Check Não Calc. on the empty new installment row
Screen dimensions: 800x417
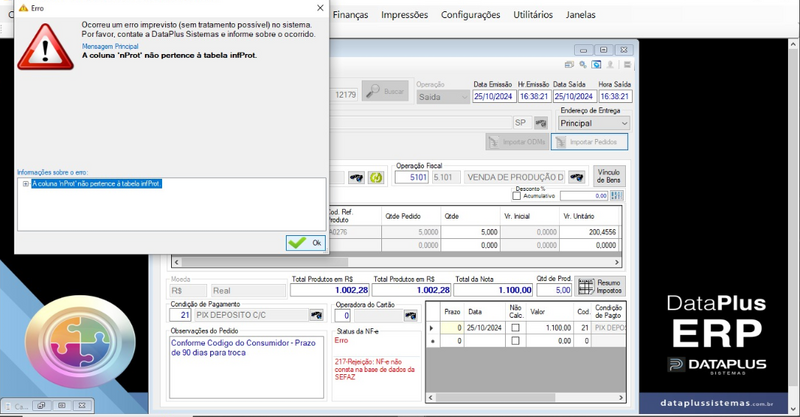[x=515, y=340]
